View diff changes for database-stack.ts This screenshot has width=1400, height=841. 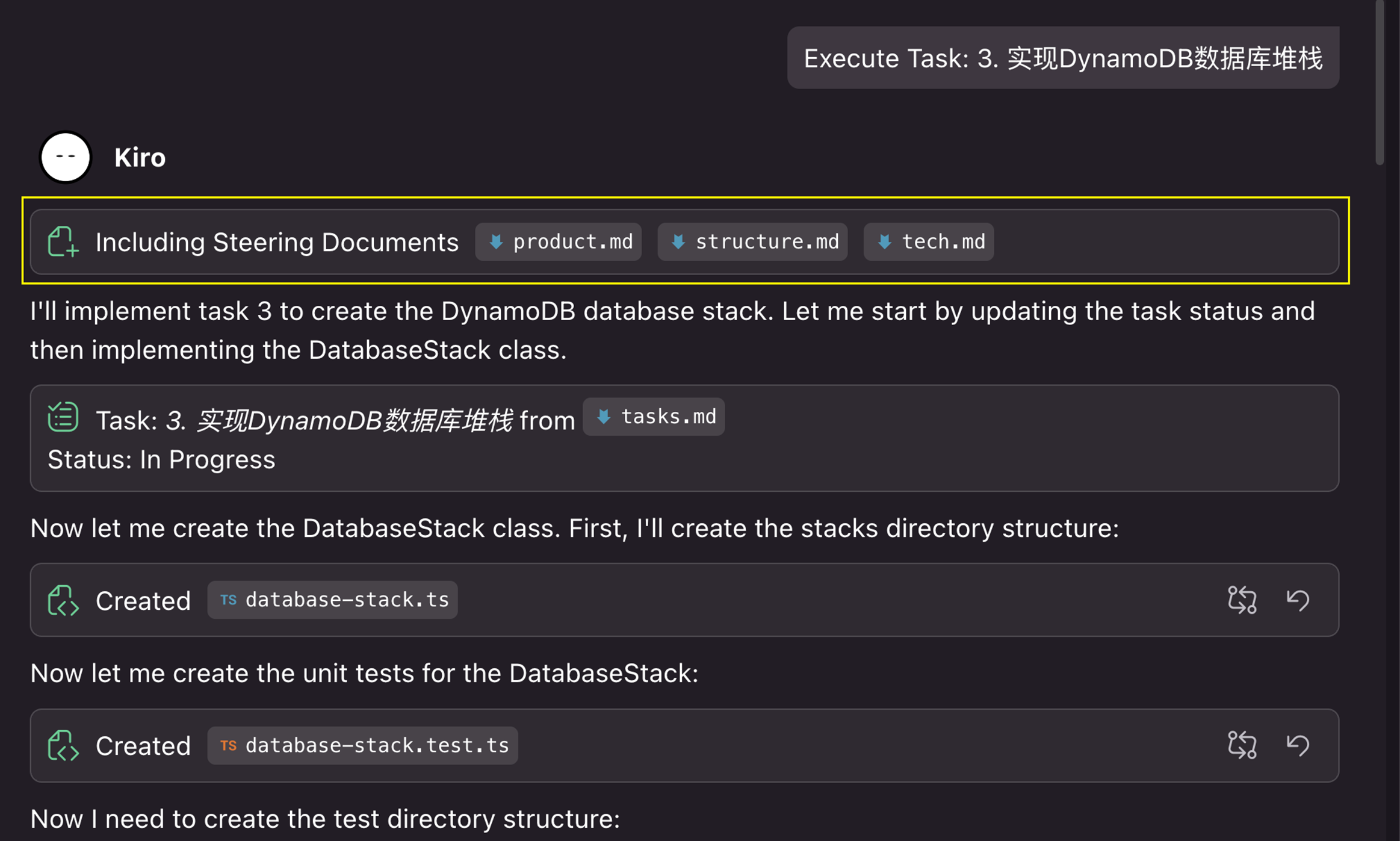[x=1242, y=600]
